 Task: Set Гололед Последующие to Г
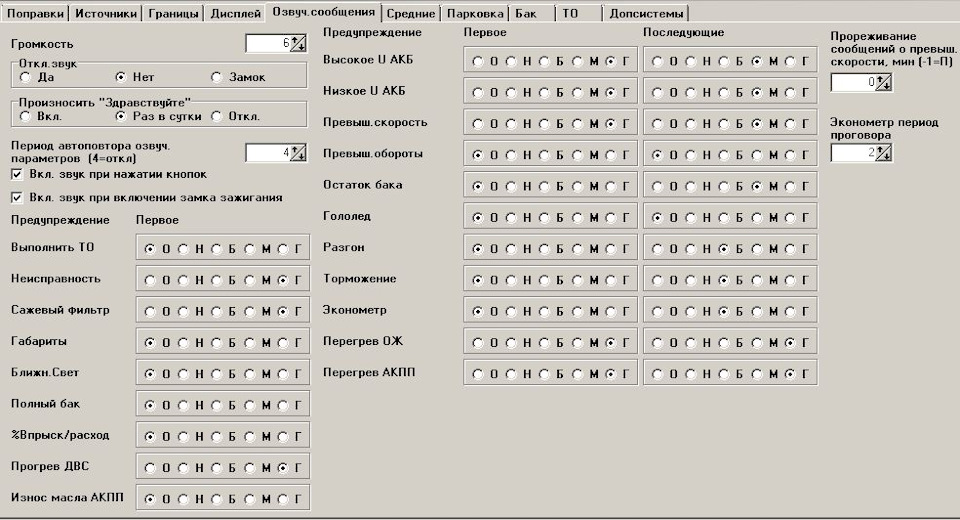[x=797, y=217]
